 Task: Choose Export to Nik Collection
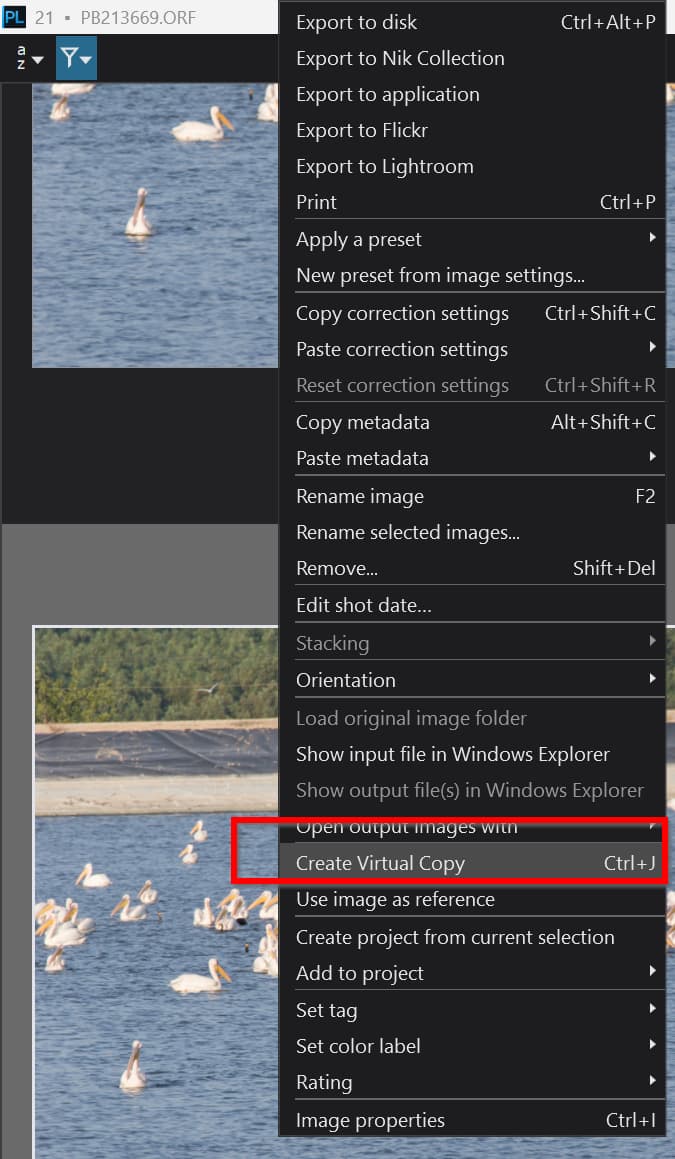coord(400,58)
